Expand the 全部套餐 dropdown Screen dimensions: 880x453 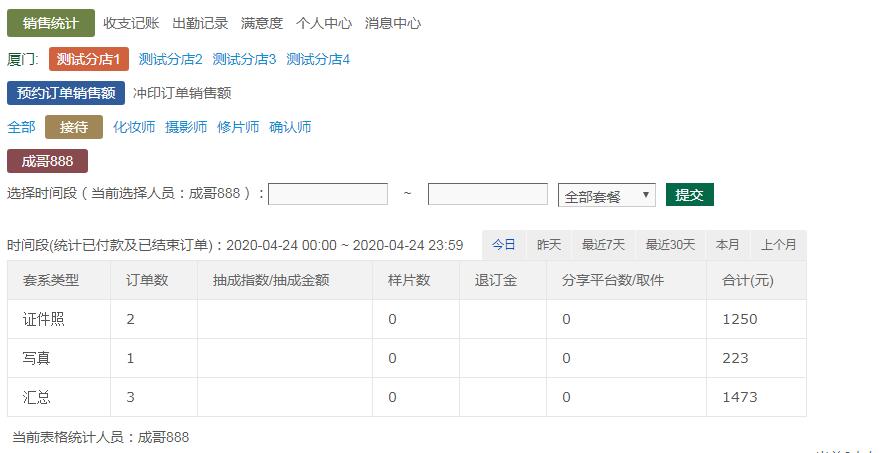pos(606,196)
